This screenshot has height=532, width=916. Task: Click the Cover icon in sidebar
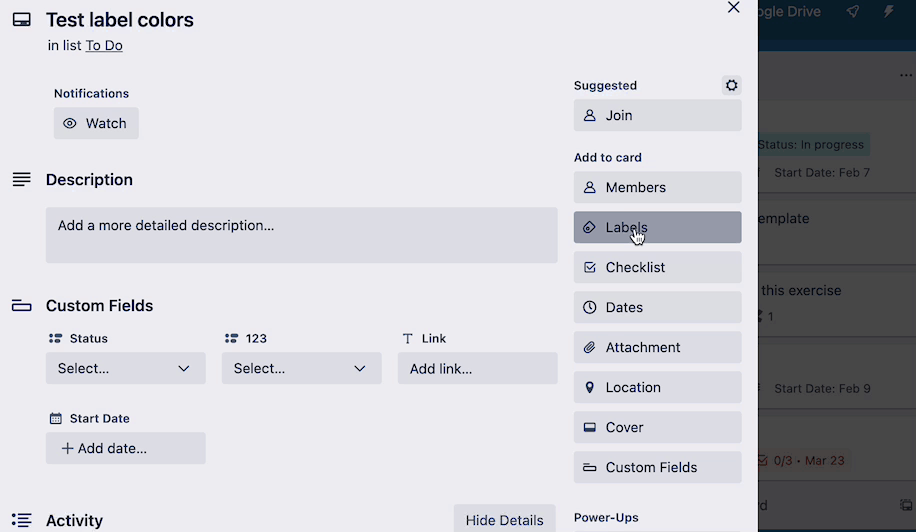(589, 427)
